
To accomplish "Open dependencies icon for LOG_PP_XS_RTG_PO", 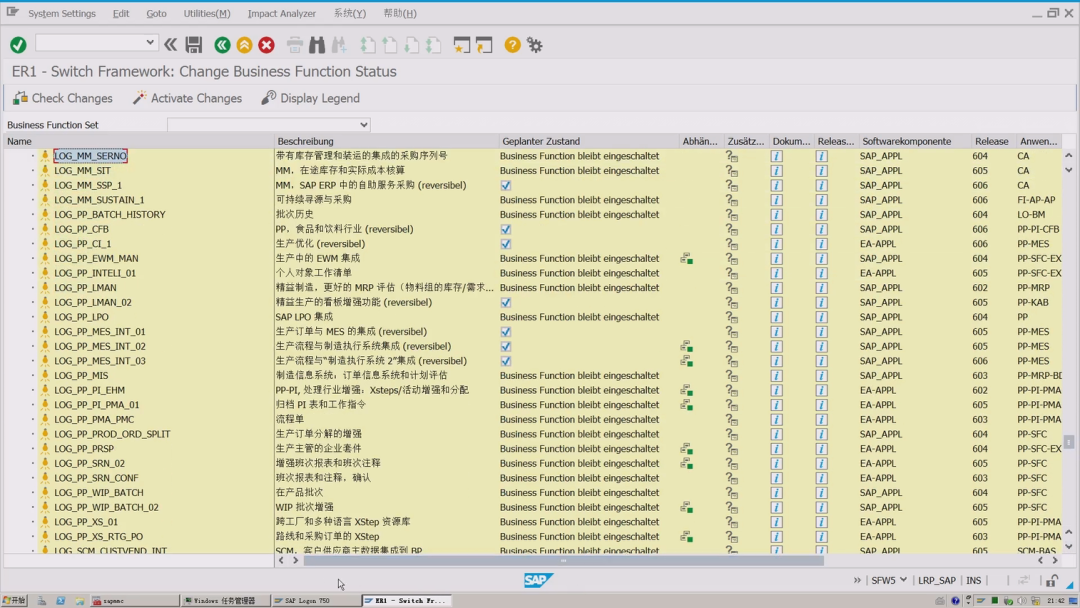I will 687,536.
